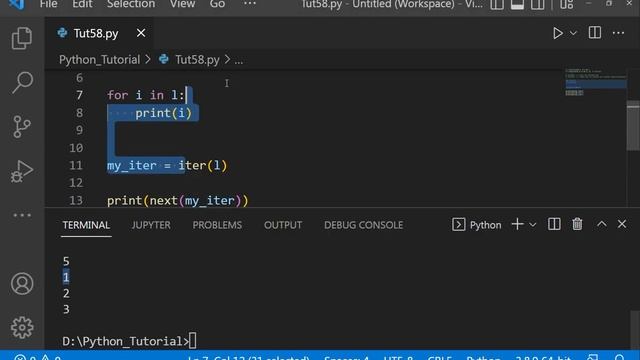Click 'print(next(my_iter))' on line 13
Viewport: 640px width, 360px height.
click(x=178, y=201)
